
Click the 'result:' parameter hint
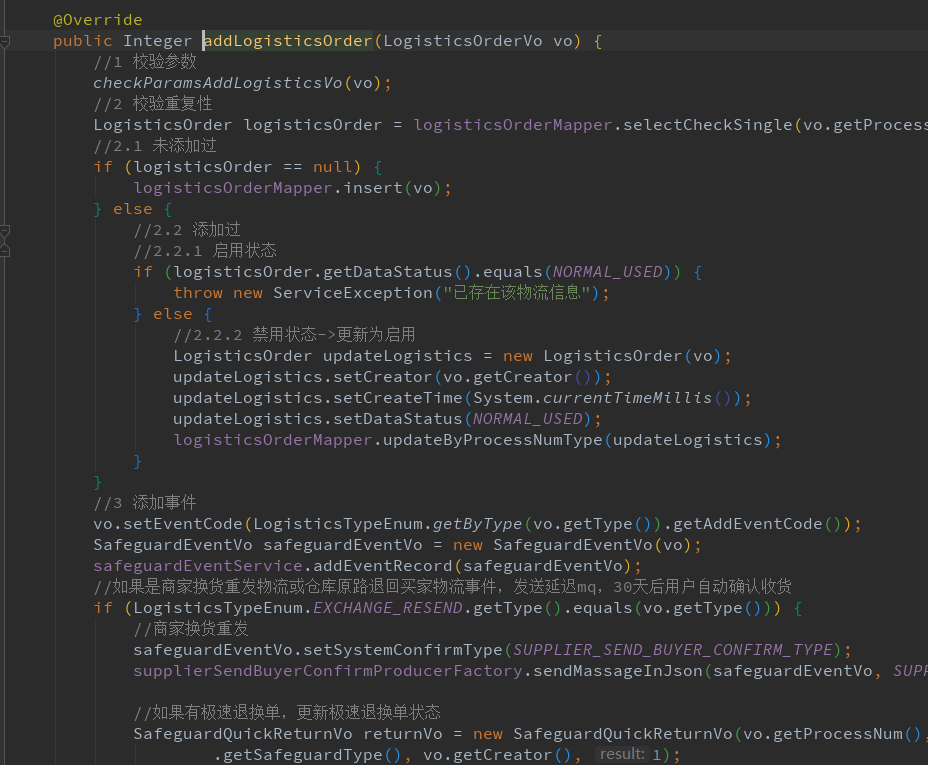[x=622, y=754]
